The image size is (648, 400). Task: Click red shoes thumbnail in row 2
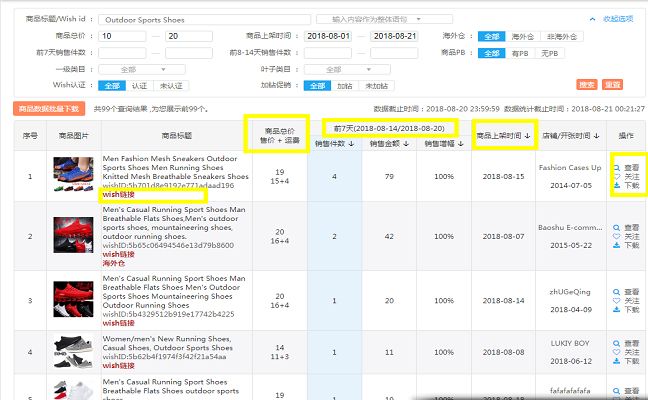[x=74, y=235]
